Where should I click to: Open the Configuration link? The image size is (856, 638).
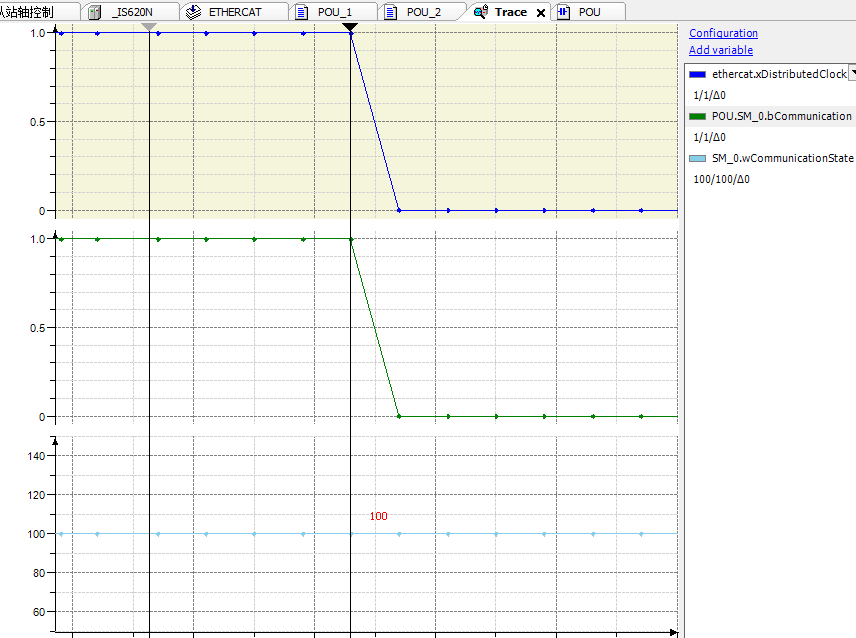(x=722, y=33)
